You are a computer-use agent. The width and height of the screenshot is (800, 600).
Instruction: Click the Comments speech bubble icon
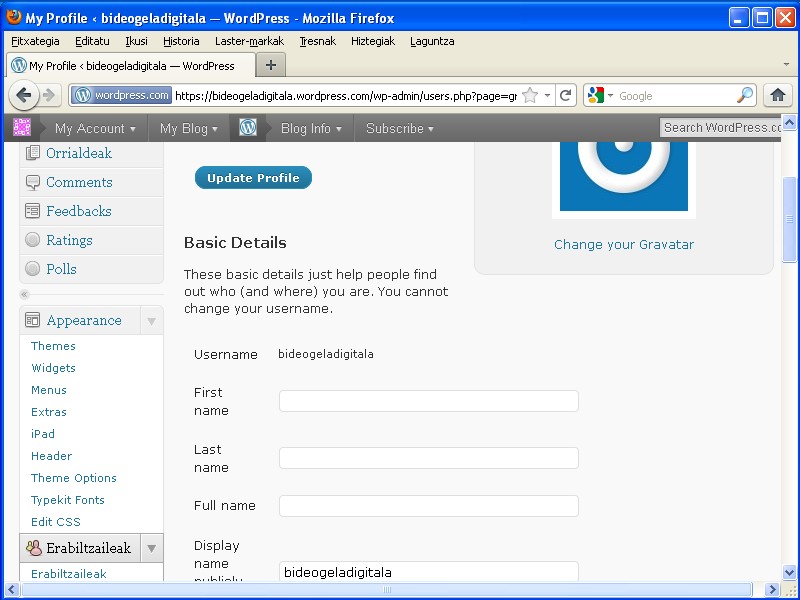click(33, 182)
